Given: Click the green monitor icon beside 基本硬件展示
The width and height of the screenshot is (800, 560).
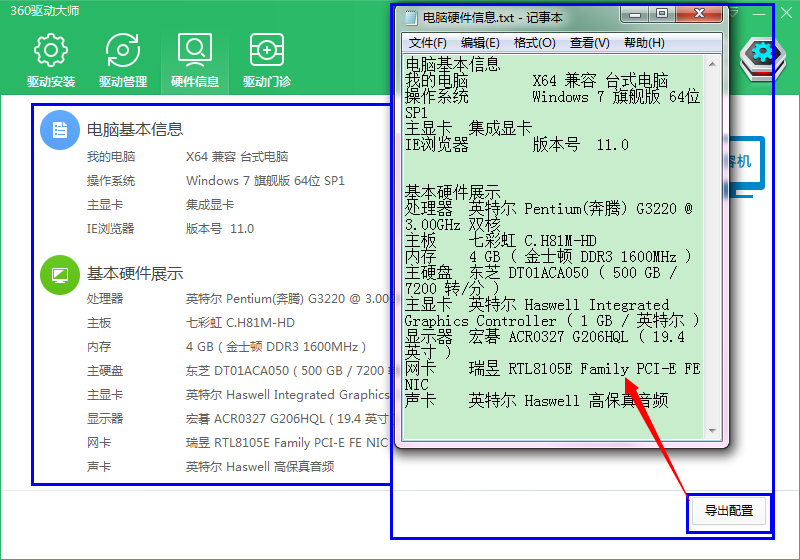Looking at the screenshot, I should (60, 275).
